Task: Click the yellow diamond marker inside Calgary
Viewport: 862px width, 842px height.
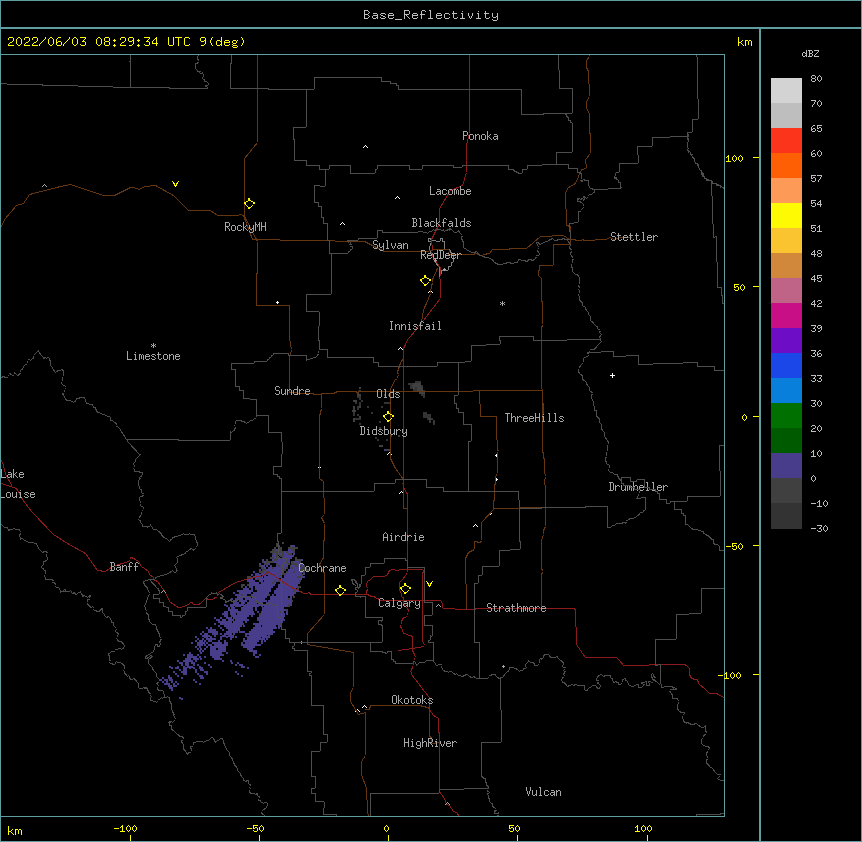Action: pyautogui.click(x=405, y=589)
